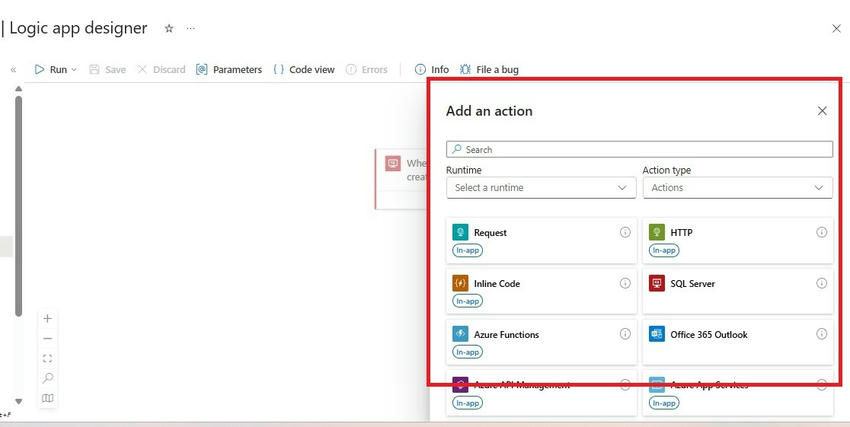Select the Inline Code connector icon
The height and width of the screenshot is (427, 850).
[x=460, y=283]
